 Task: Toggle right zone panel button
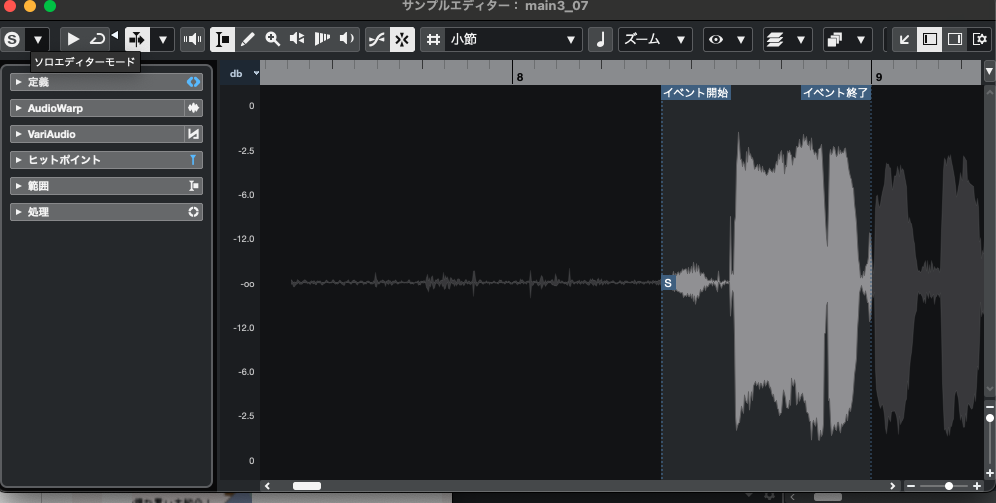(x=955, y=39)
